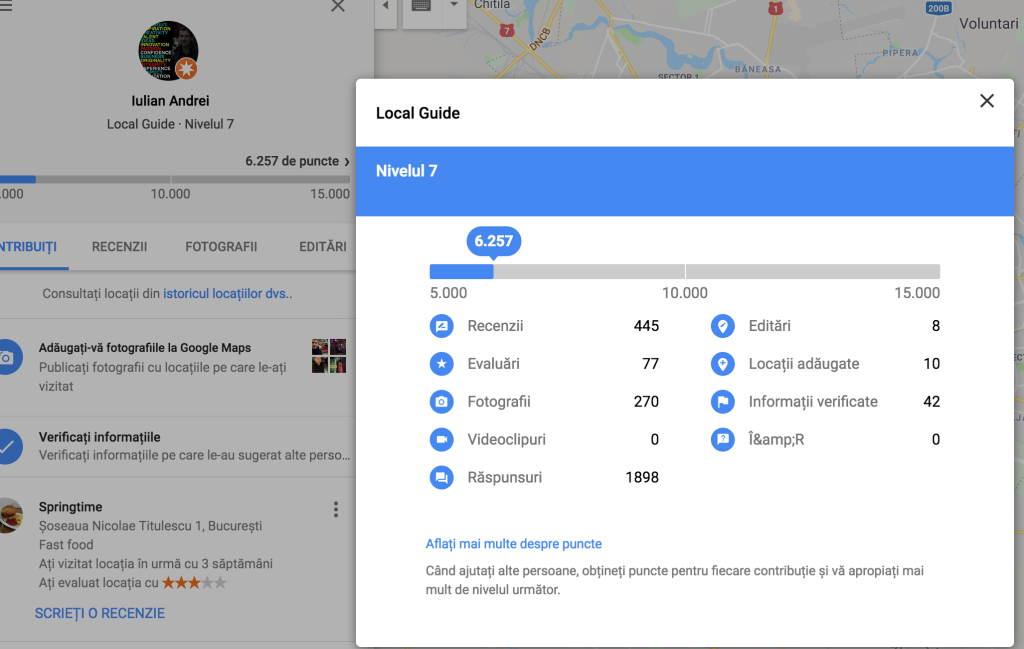Open 'Aflați mai multe despre puncte' link
This screenshot has width=1024, height=649.
click(513, 544)
